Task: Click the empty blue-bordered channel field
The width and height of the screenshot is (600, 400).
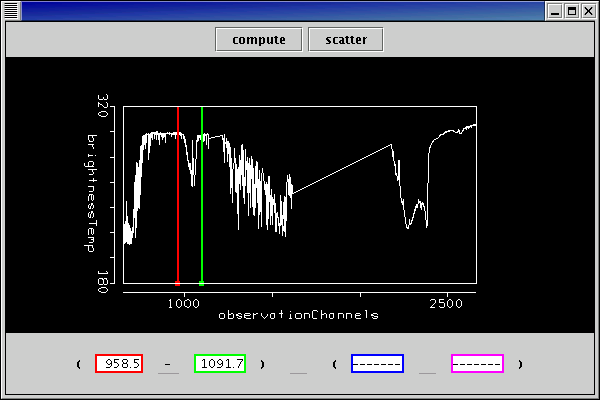Action: coord(377,364)
